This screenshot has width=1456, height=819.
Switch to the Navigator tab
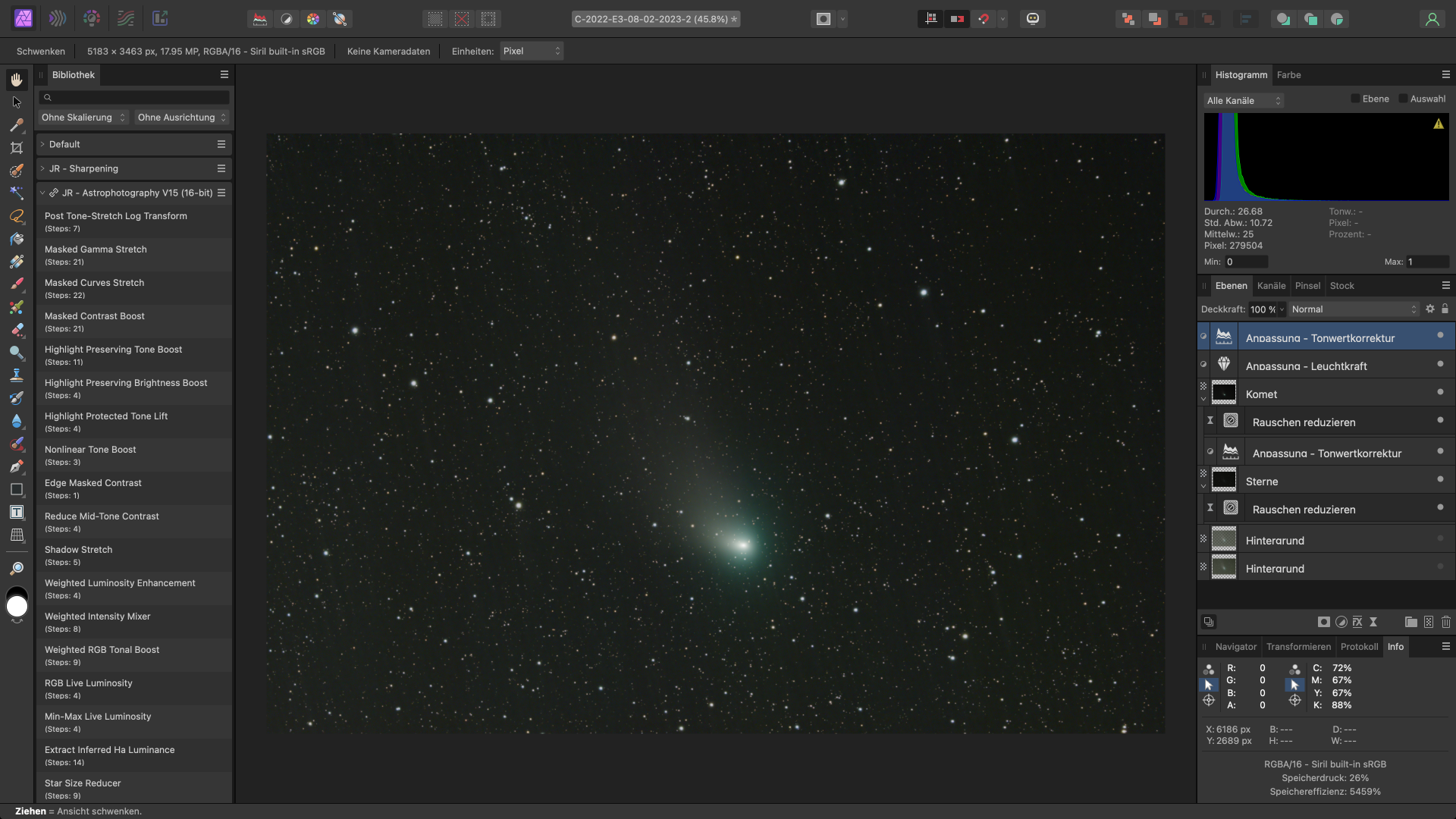coord(1235,647)
